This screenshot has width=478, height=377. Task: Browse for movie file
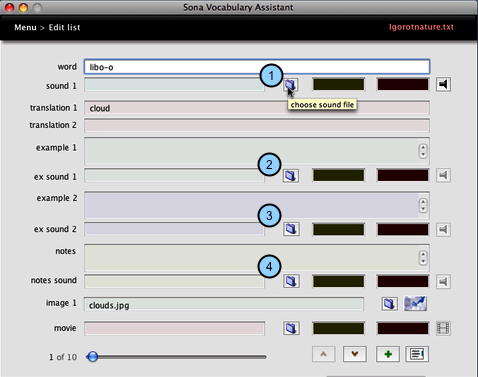(291, 328)
